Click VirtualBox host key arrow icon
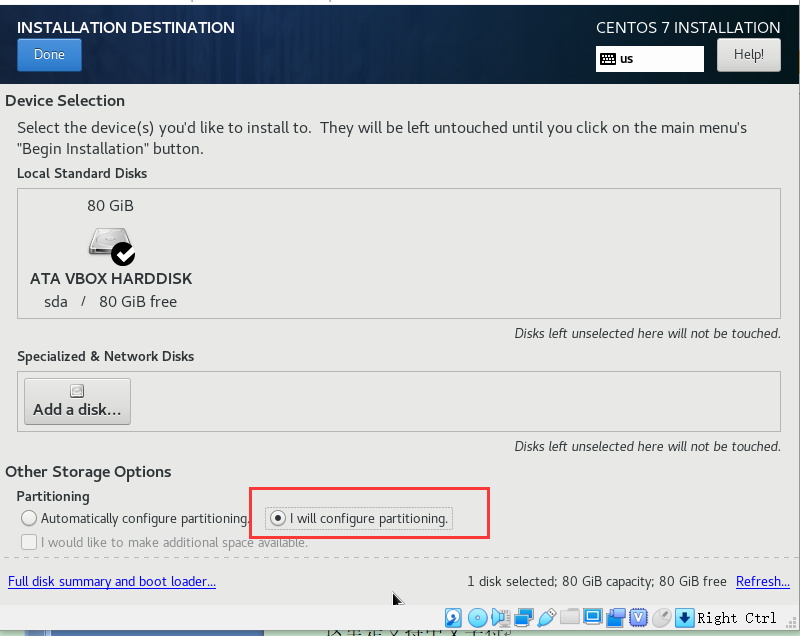Image resolution: width=800 pixels, height=636 pixels. pyautogui.click(x=684, y=618)
